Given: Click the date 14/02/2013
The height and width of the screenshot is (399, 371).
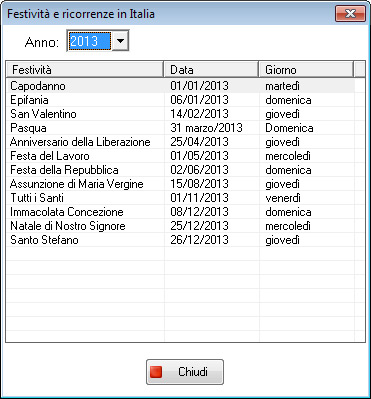Looking at the screenshot, I should (199, 114).
